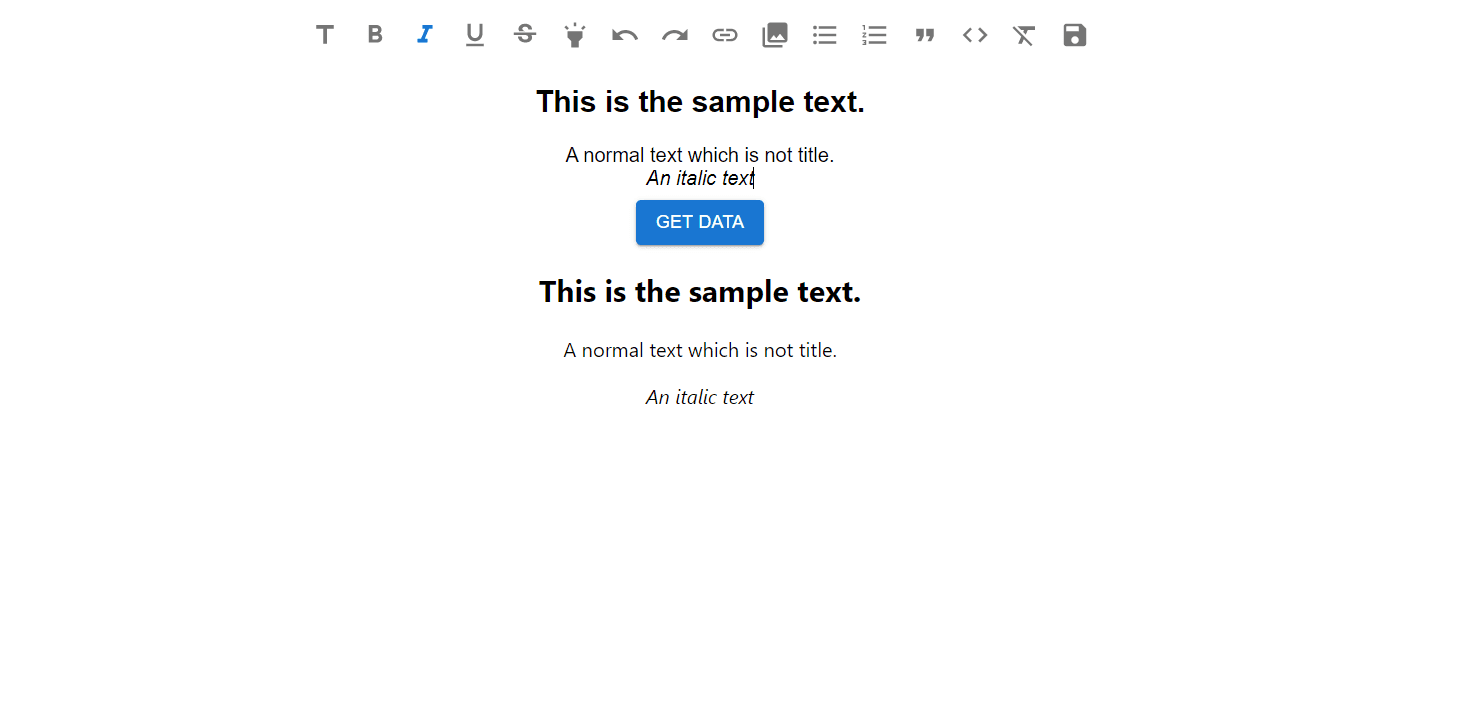Start a numbered list
Image resolution: width=1467 pixels, height=711 pixels.
(x=875, y=35)
